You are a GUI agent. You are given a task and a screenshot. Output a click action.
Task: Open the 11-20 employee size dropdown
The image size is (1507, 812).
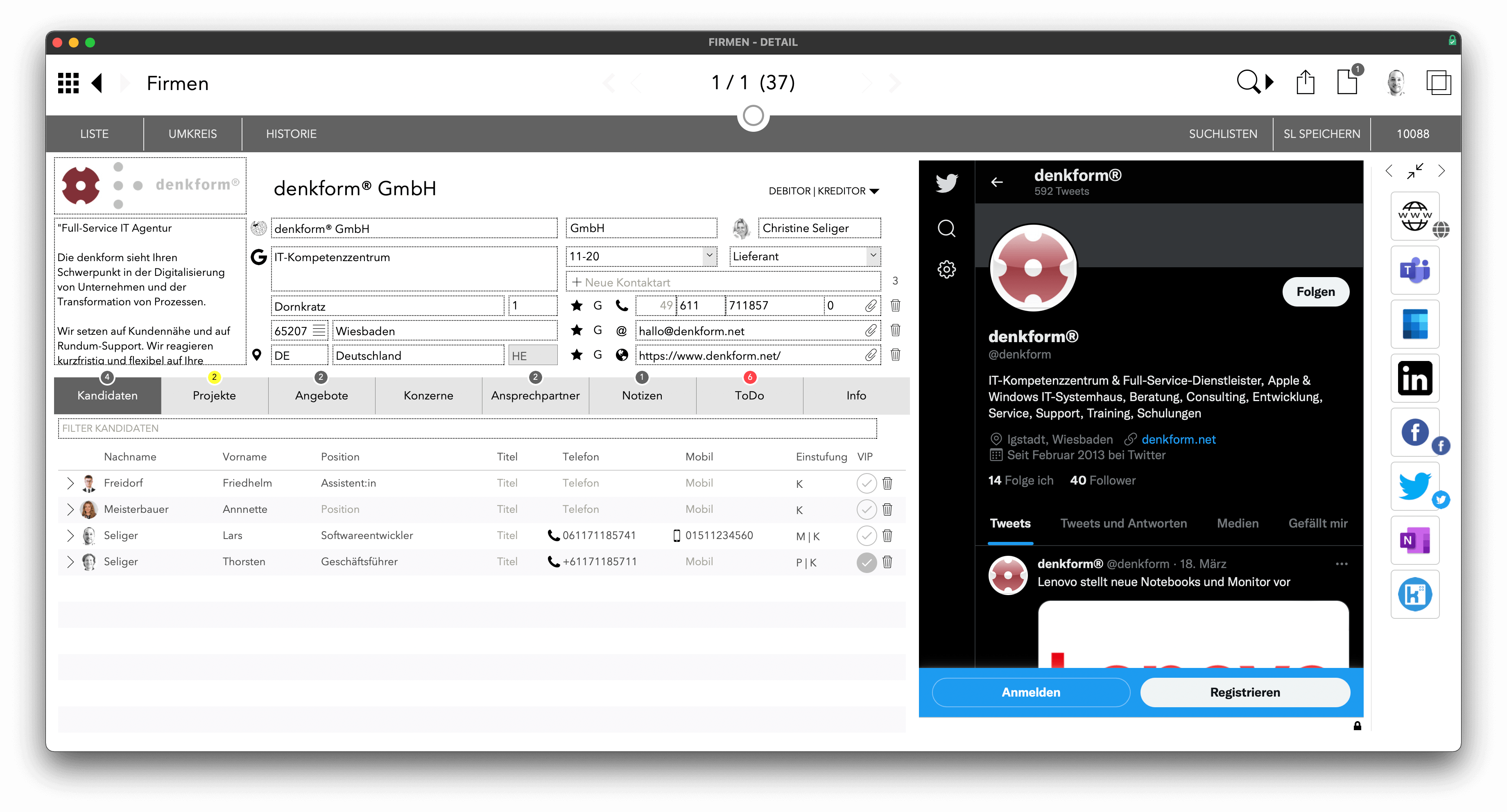coord(709,256)
